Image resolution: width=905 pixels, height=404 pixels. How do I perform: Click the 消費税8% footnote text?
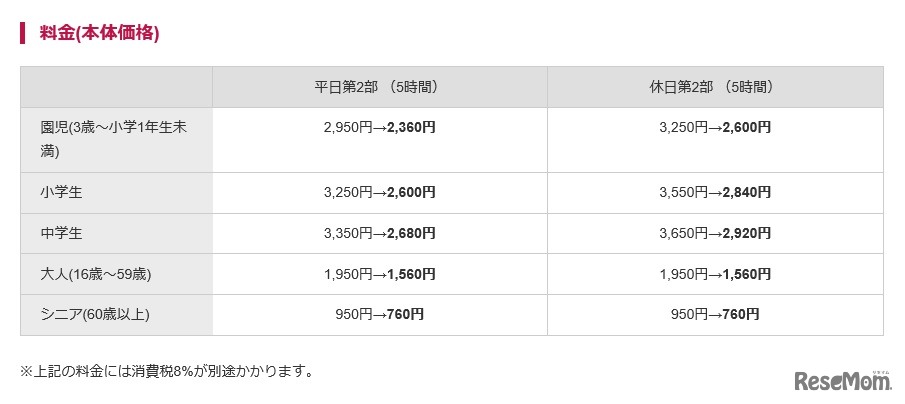[167, 371]
